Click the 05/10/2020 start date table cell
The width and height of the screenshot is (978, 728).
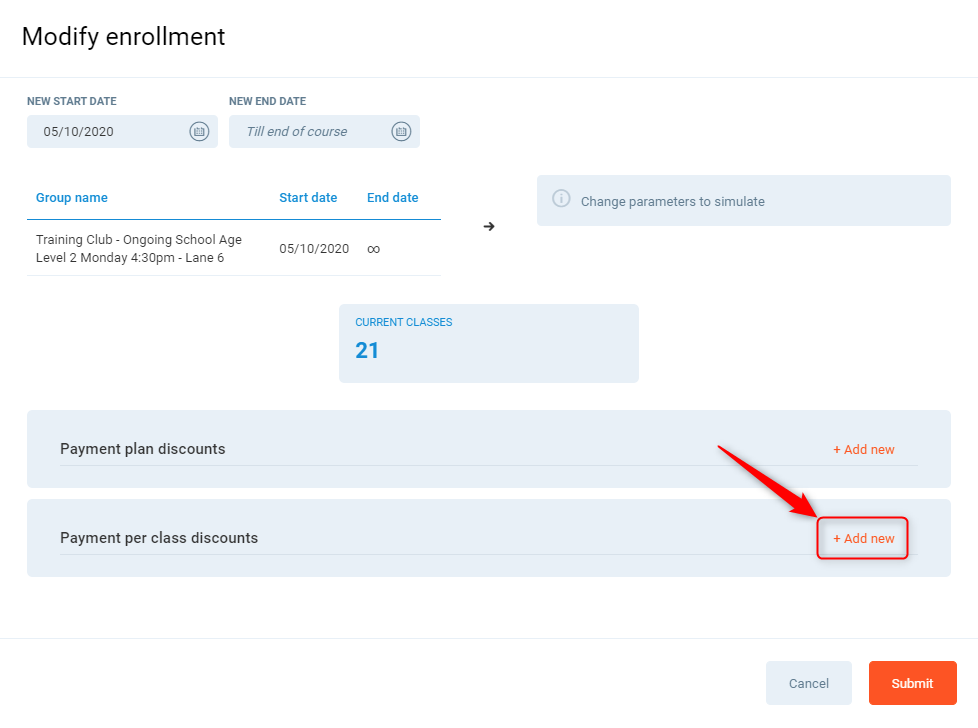(314, 249)
